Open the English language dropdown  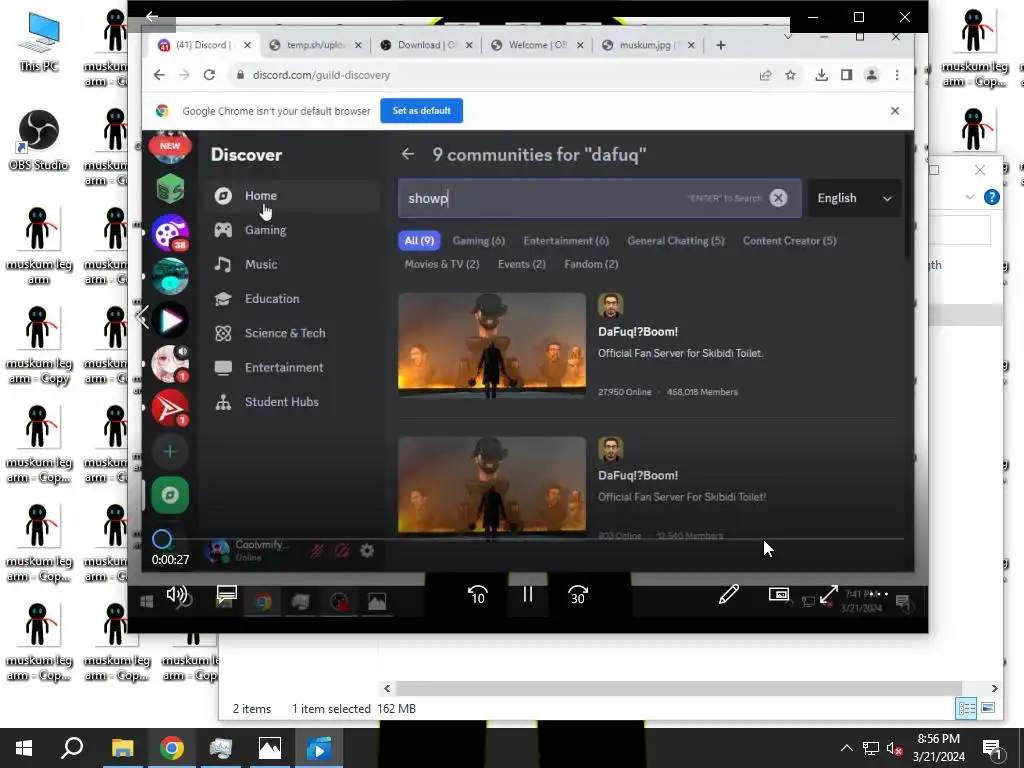pos(854,199)
